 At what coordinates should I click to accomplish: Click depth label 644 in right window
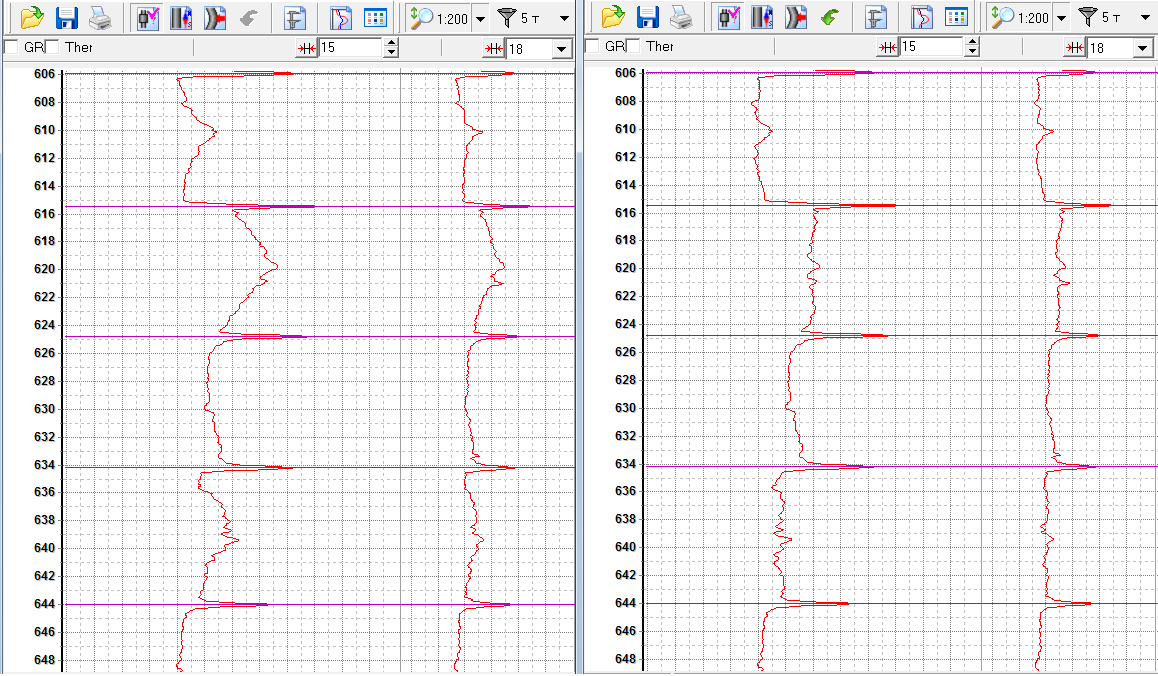coord(626,603)
